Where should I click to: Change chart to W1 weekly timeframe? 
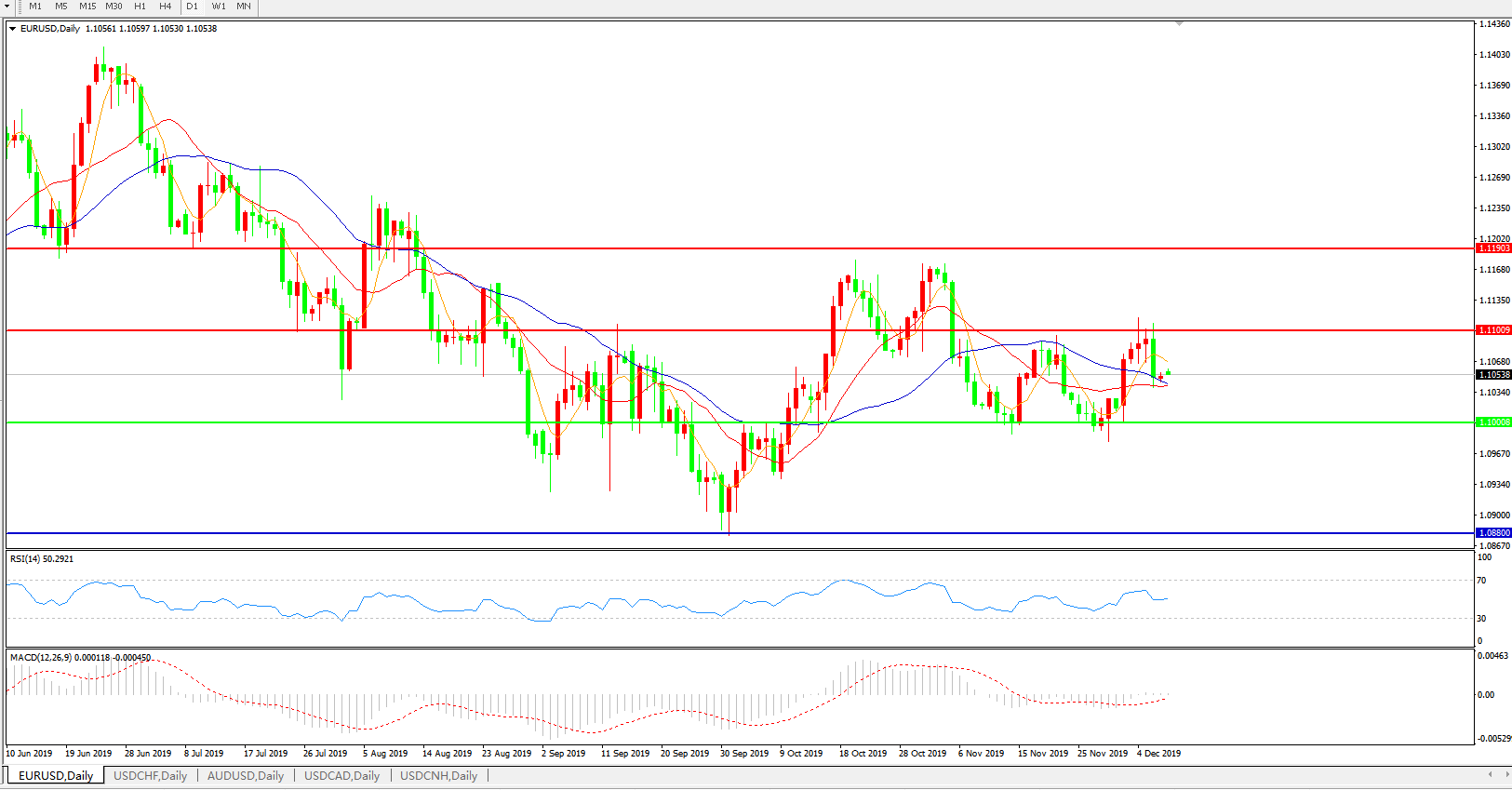click(x=219, y=7)
